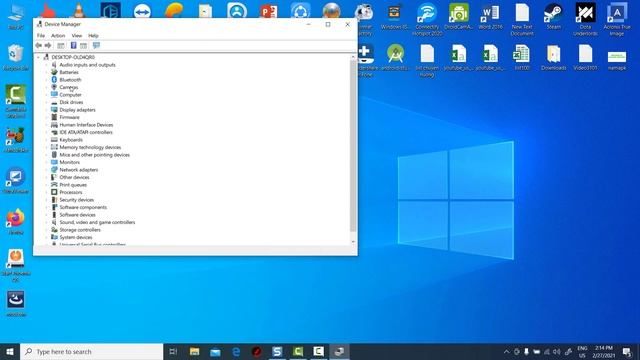Image resolution: width=640 pixels, height=360 pixels.
Task: Expand the Cameras node arrow
Action: [x=47, y=87]
